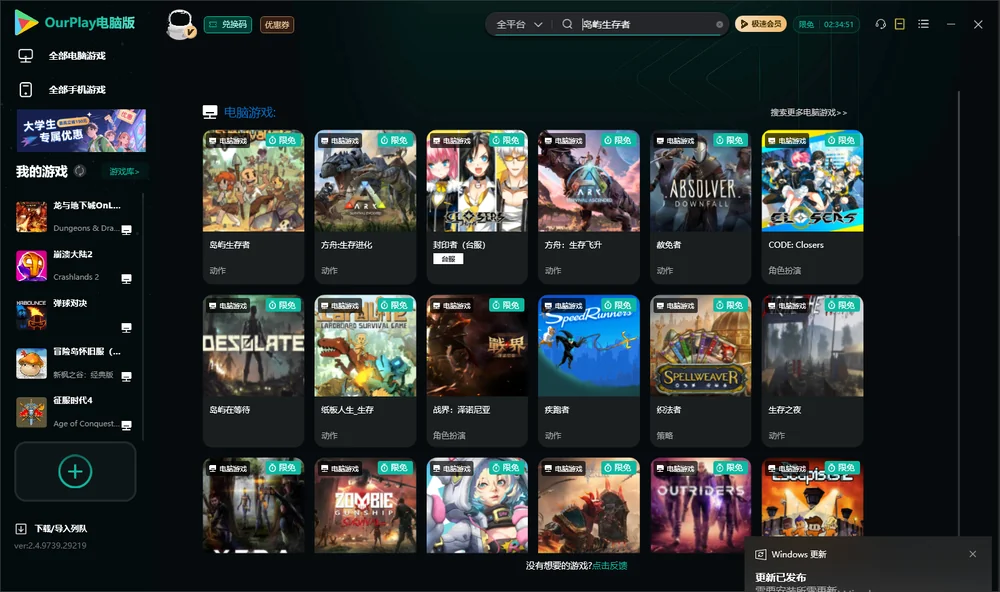Open the CODE: Closers game card
1000x592 pixels.
click(x=812, y=207)
